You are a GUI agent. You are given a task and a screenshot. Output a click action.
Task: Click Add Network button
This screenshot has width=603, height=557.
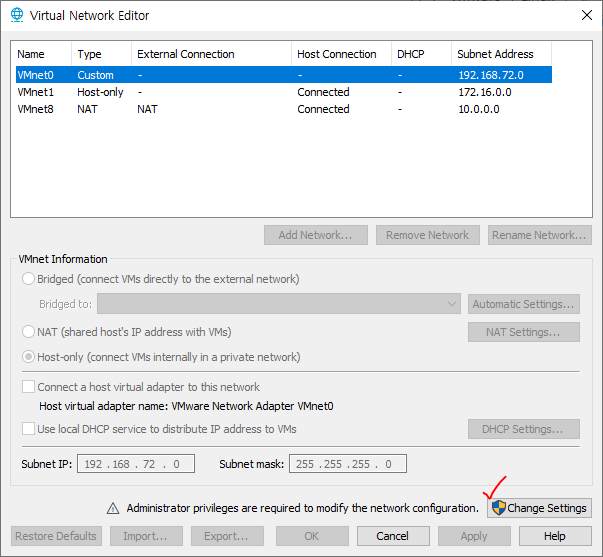click(316, 235)
